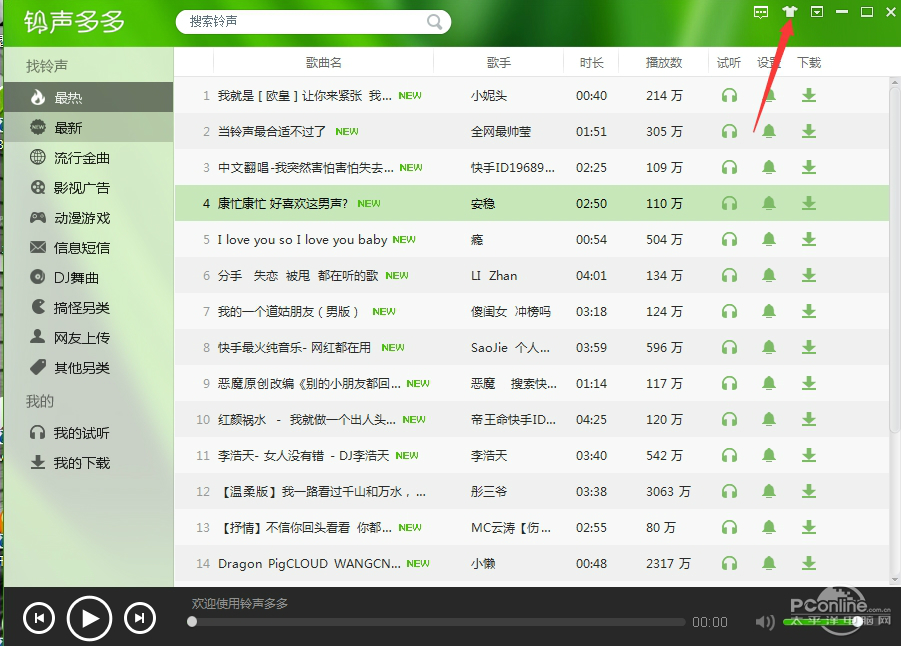This screenshot has width=901, height=646.
Task: Select song 快手最火纯音乐- 网红都在用
Action: coord(294,347)
